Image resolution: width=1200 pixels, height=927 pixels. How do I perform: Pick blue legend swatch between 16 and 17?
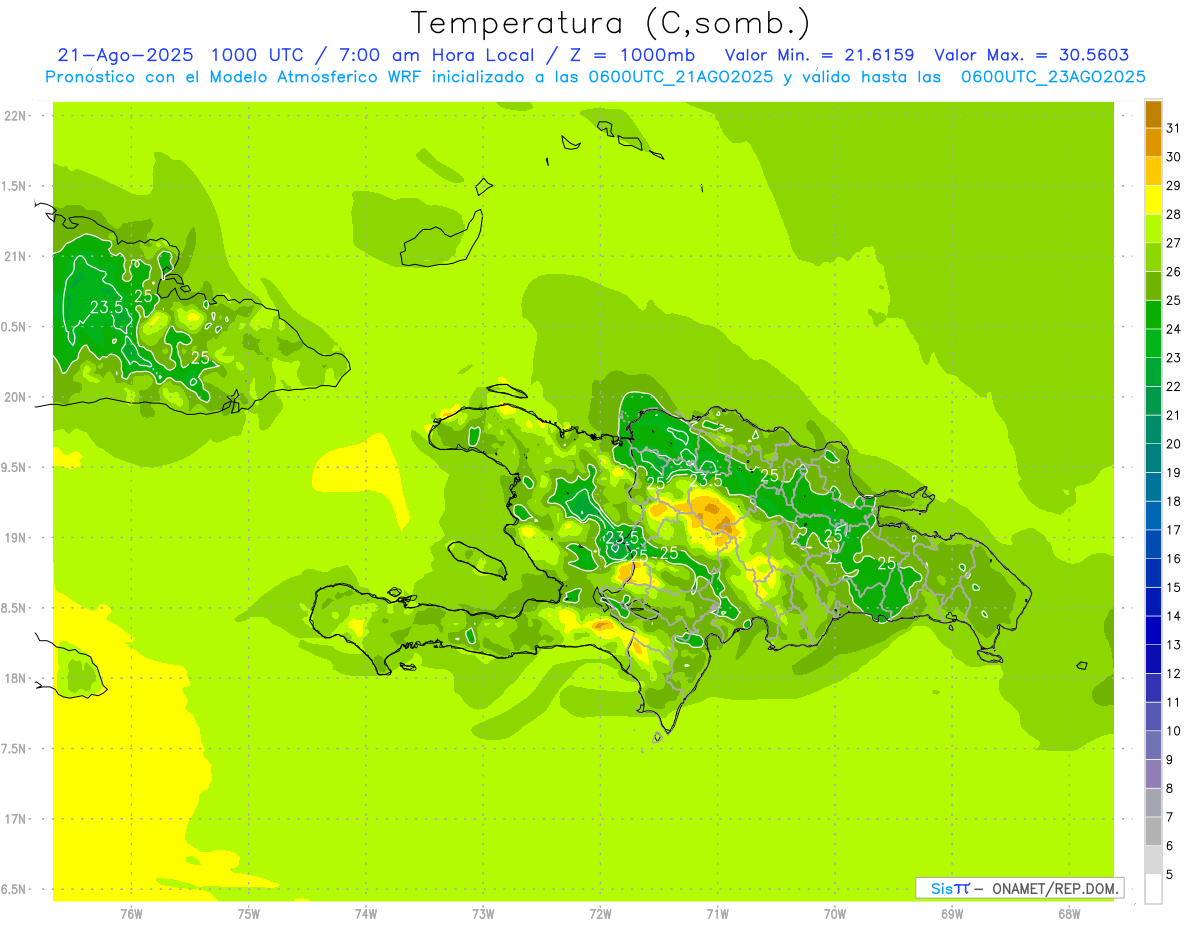point(1153,544)
